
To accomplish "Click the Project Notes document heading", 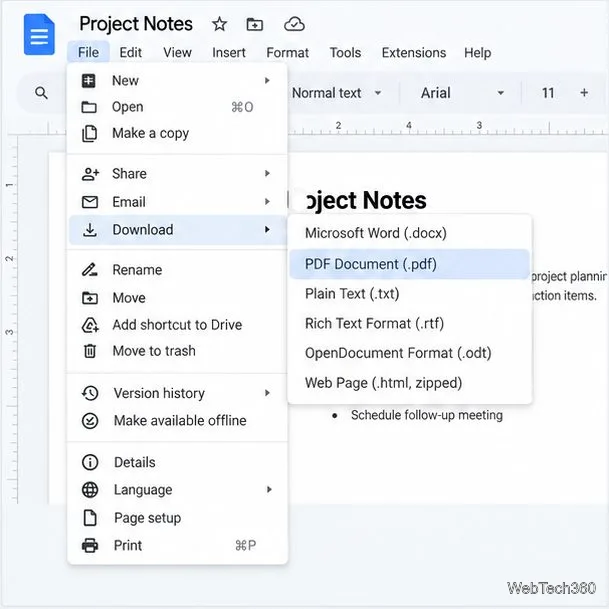I will [x=366, y=201].
